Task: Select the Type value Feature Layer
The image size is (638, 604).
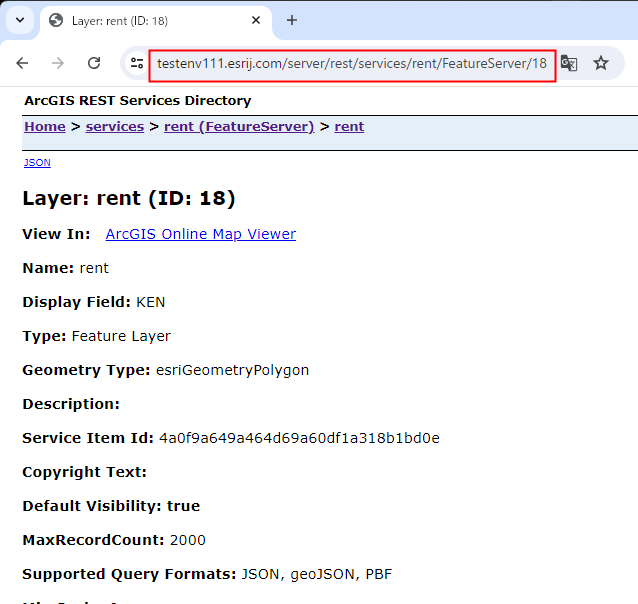Action: coord(121,336)
